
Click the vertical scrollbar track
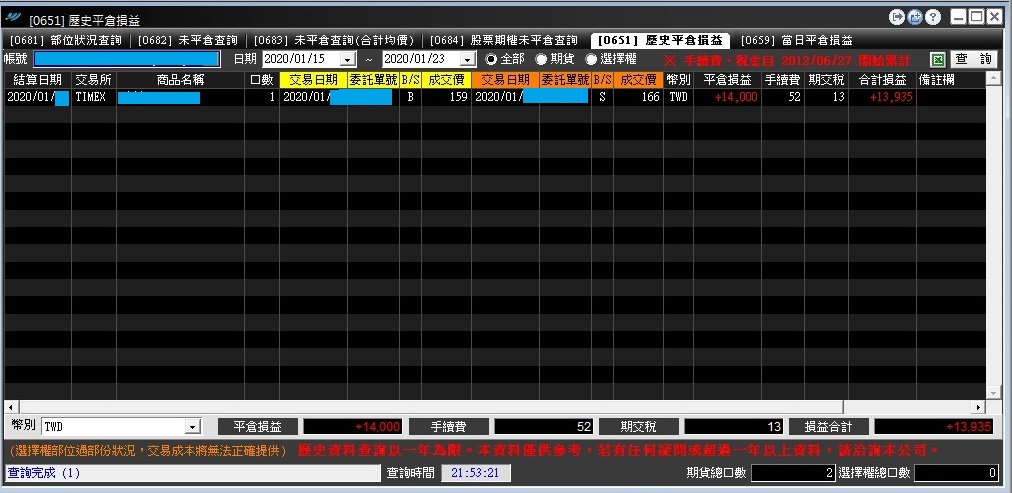pyautogui.click(x=993, y=236)
